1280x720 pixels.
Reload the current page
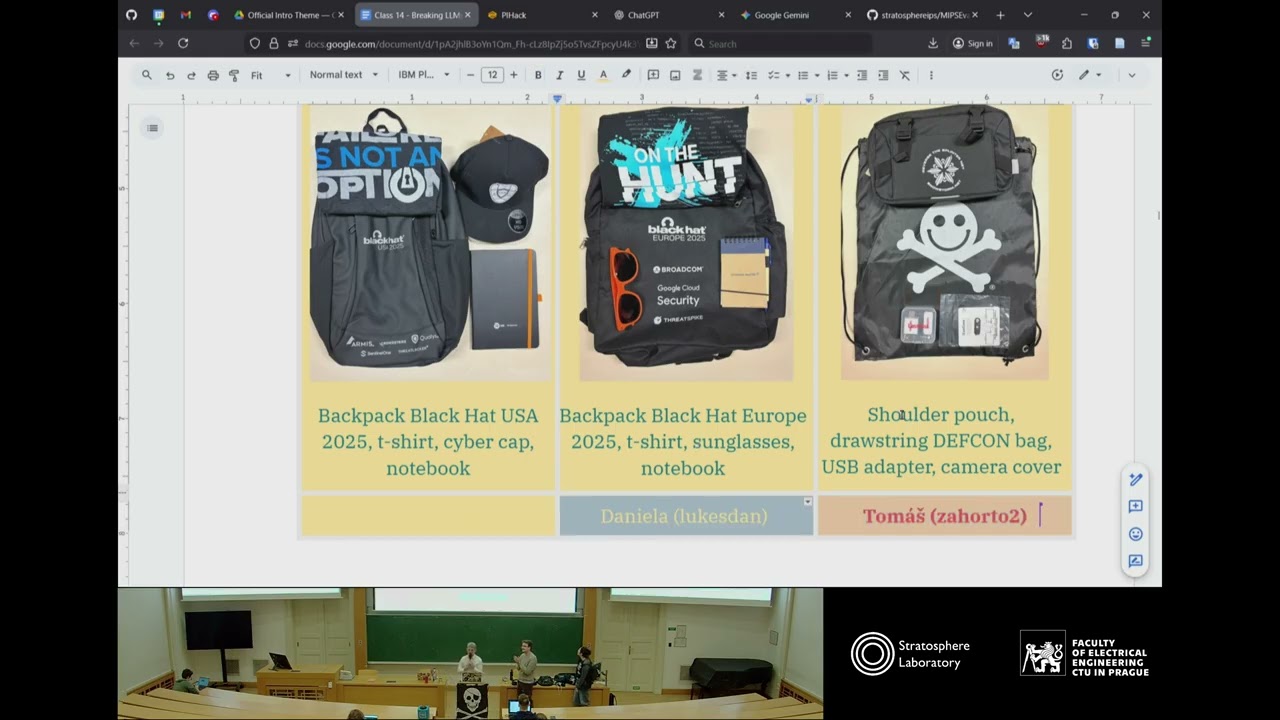(183, 43)
